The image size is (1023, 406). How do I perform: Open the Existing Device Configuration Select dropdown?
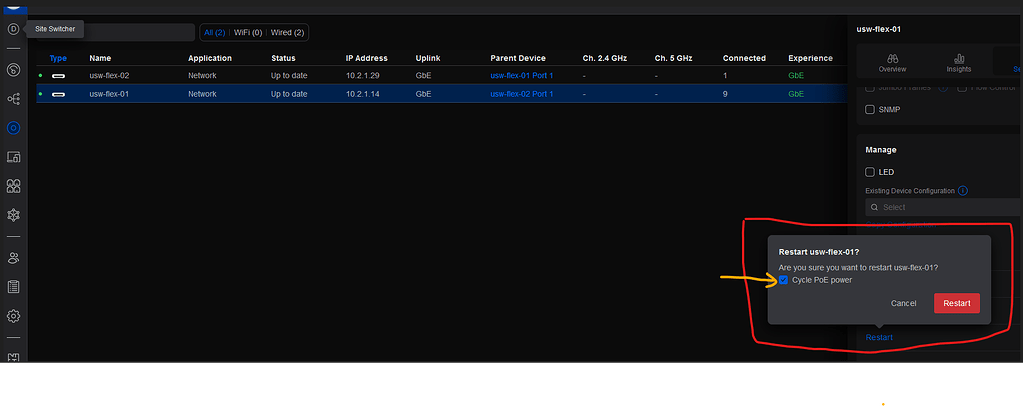coord(943,207)
